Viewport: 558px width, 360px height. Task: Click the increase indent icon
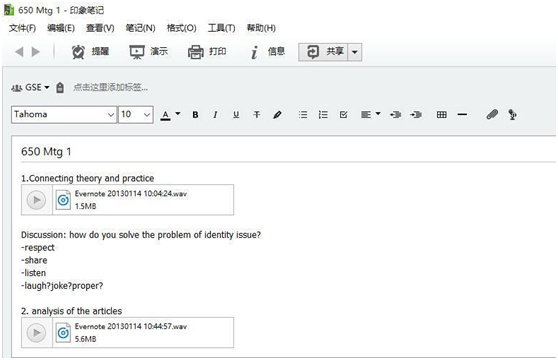click(x=416, y=115)
